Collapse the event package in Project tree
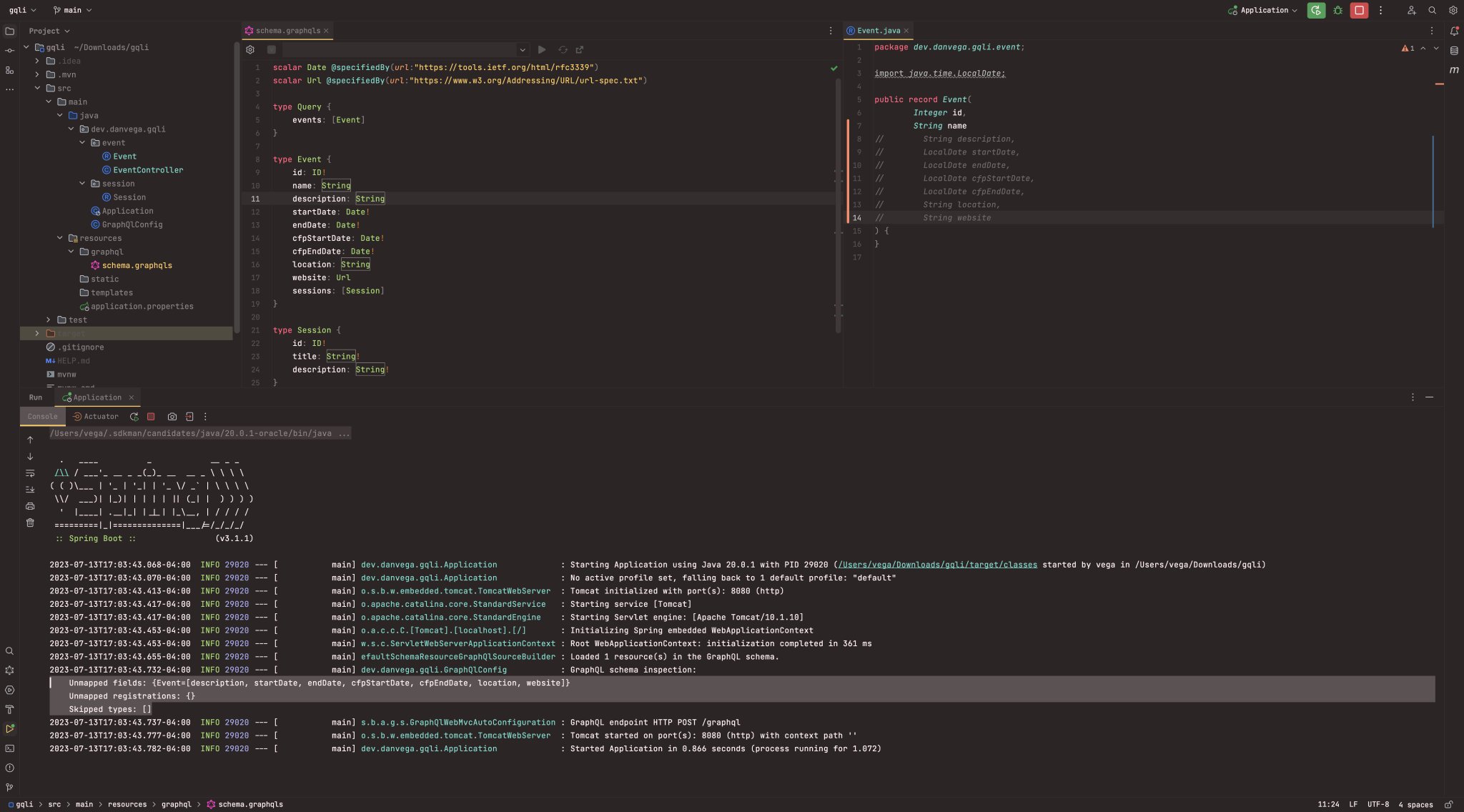 click(x=82, y=142)
